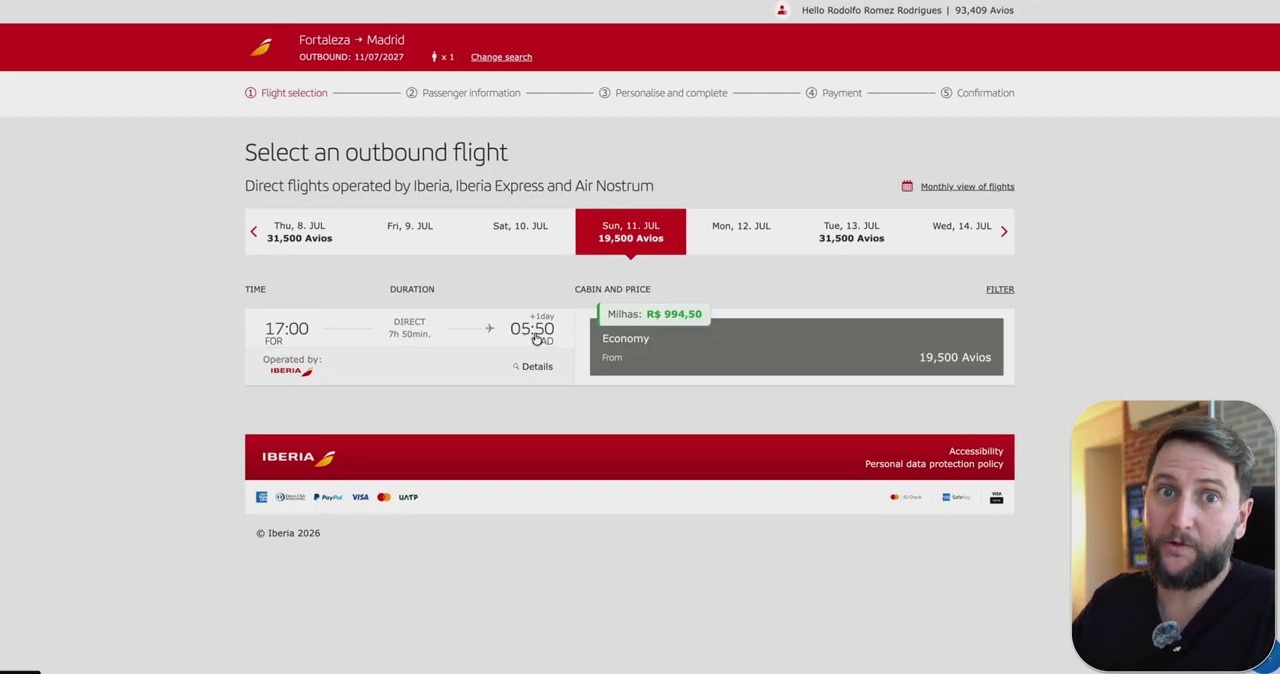Open Personal data protection policy link
This screenshot has height=674, width=1280.
tap(934, 464)
